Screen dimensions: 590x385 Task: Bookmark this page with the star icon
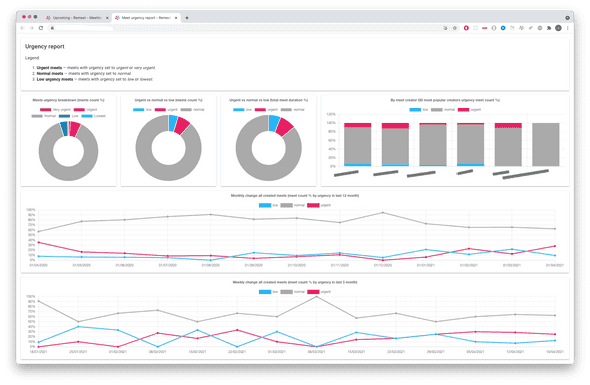click(455, 28)
